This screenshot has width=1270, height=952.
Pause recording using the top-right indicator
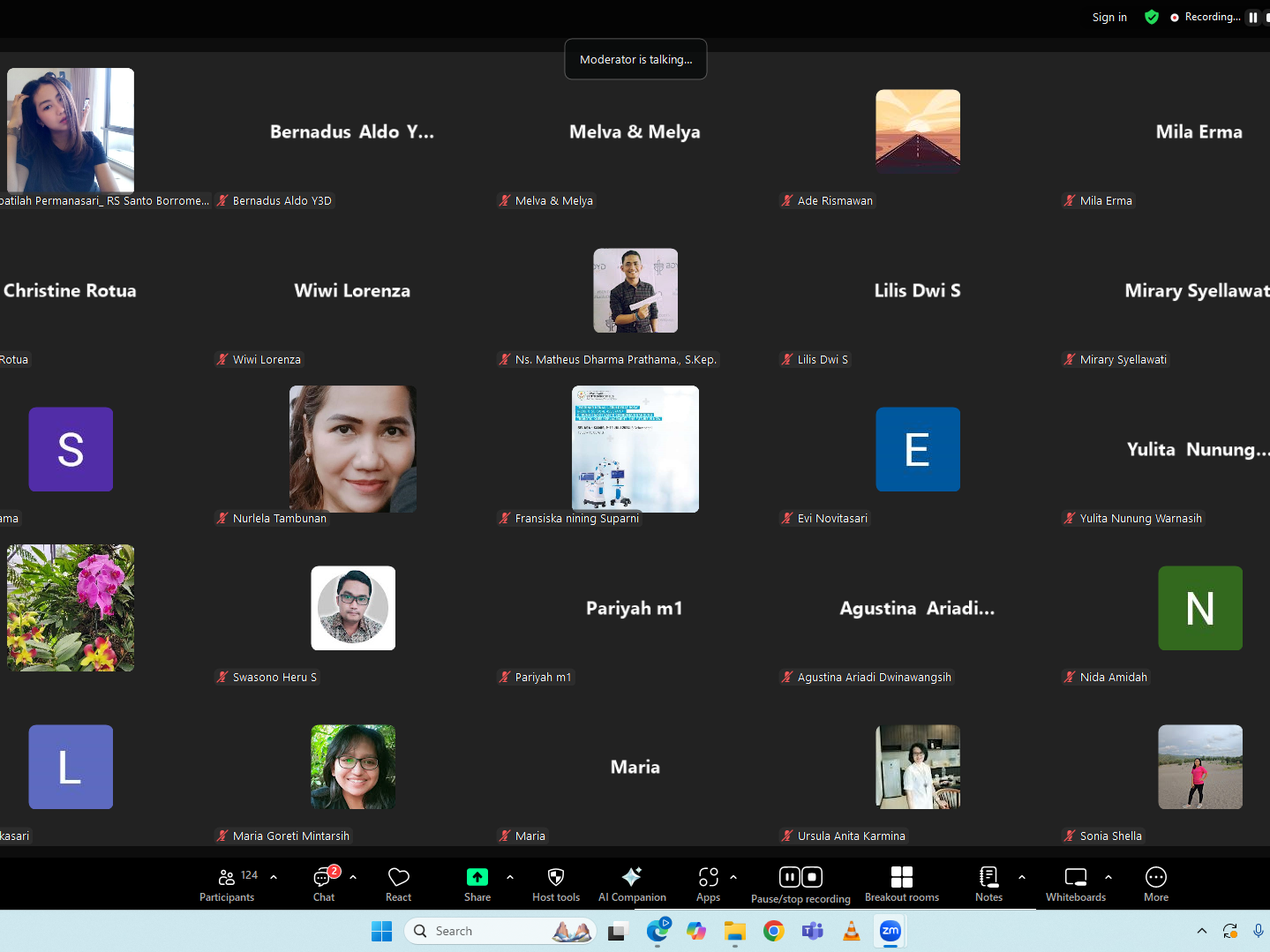point(1252,18)
